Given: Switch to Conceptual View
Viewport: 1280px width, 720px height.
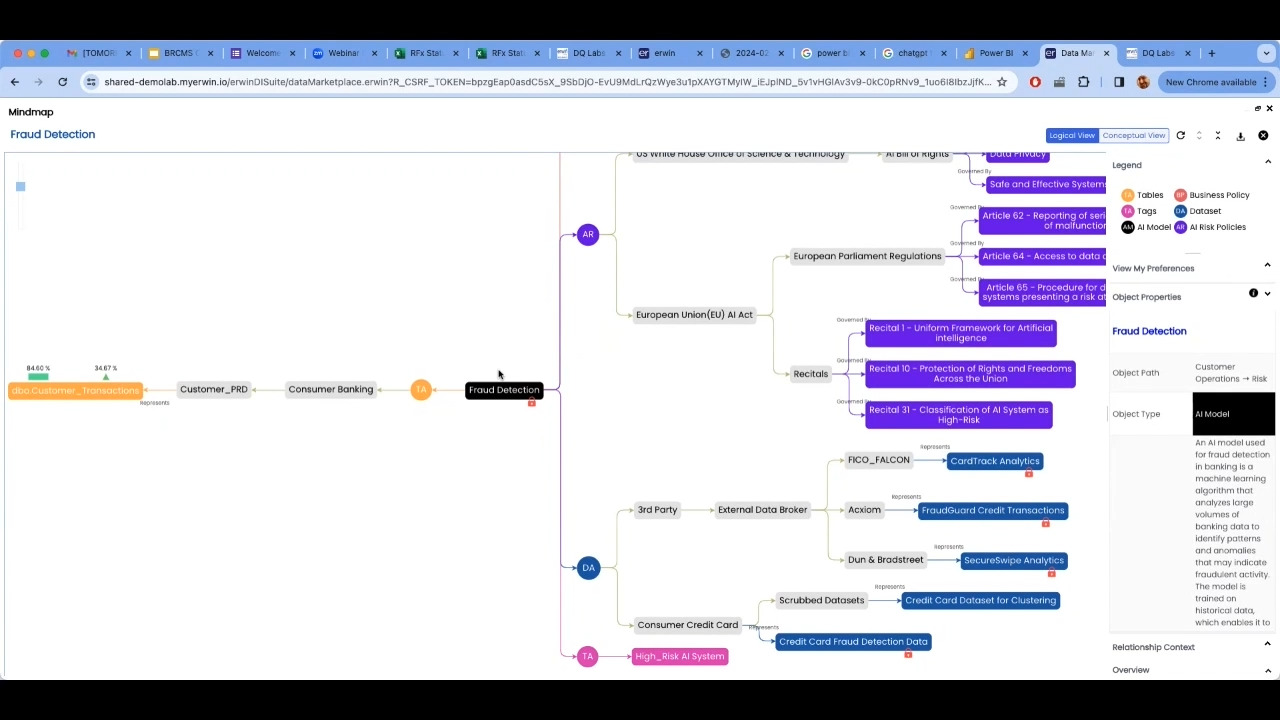Looking at the screenshot, I should (1133, 135).
